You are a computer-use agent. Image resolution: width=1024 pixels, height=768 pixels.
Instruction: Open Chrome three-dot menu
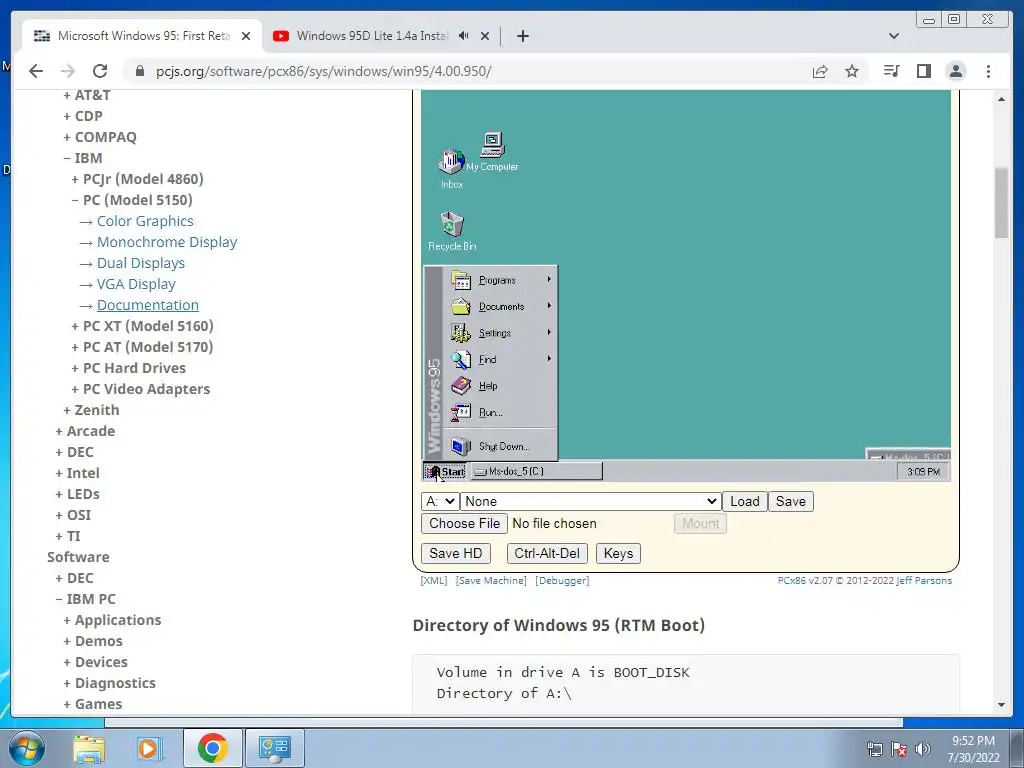tap(988, 71)
